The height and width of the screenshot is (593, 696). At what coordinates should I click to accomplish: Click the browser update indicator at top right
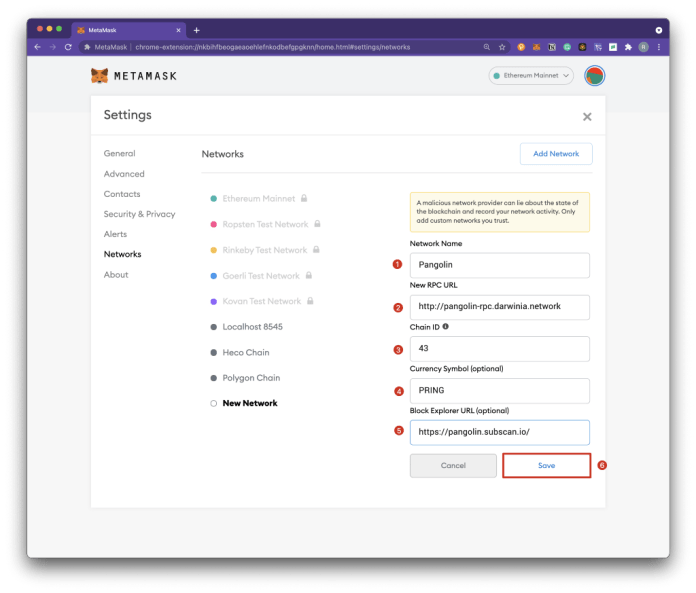(659, 30)
